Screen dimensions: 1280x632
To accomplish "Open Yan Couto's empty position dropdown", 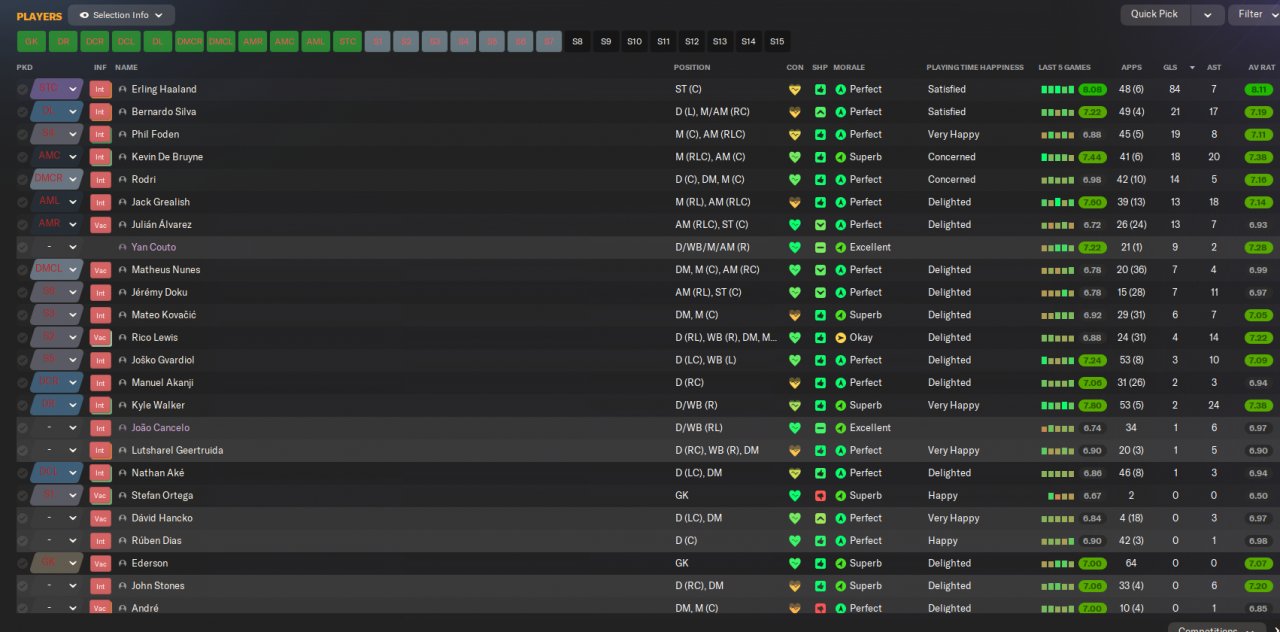I will [x=57, y=247].
